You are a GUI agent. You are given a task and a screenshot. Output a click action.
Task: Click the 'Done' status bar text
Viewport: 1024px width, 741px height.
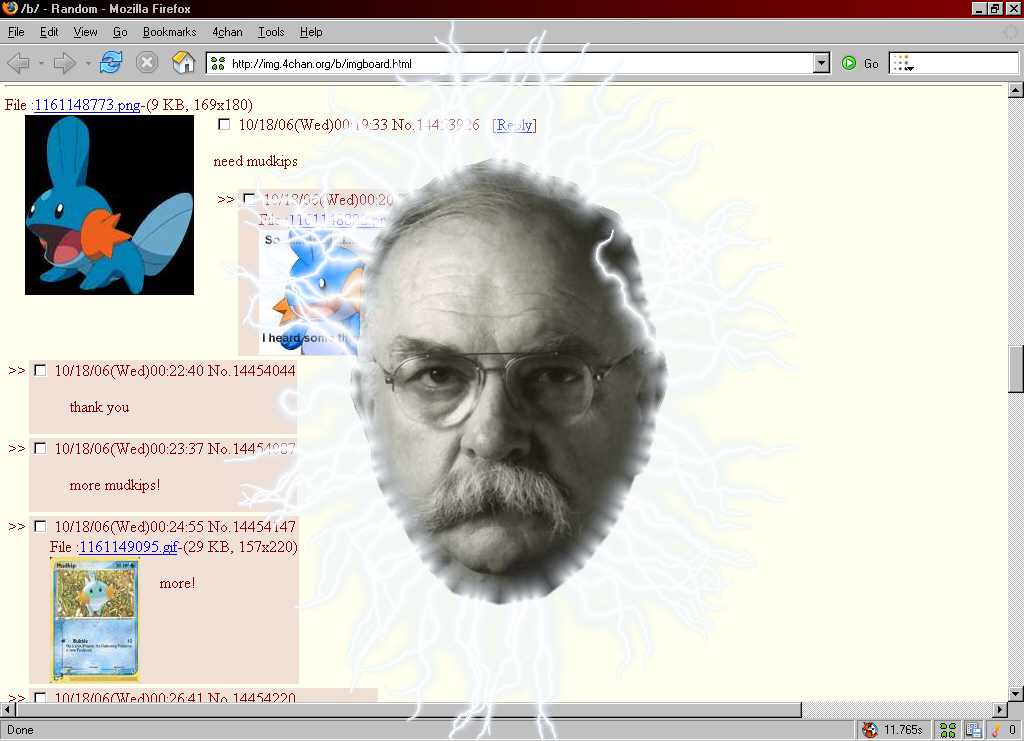(20, 730)
